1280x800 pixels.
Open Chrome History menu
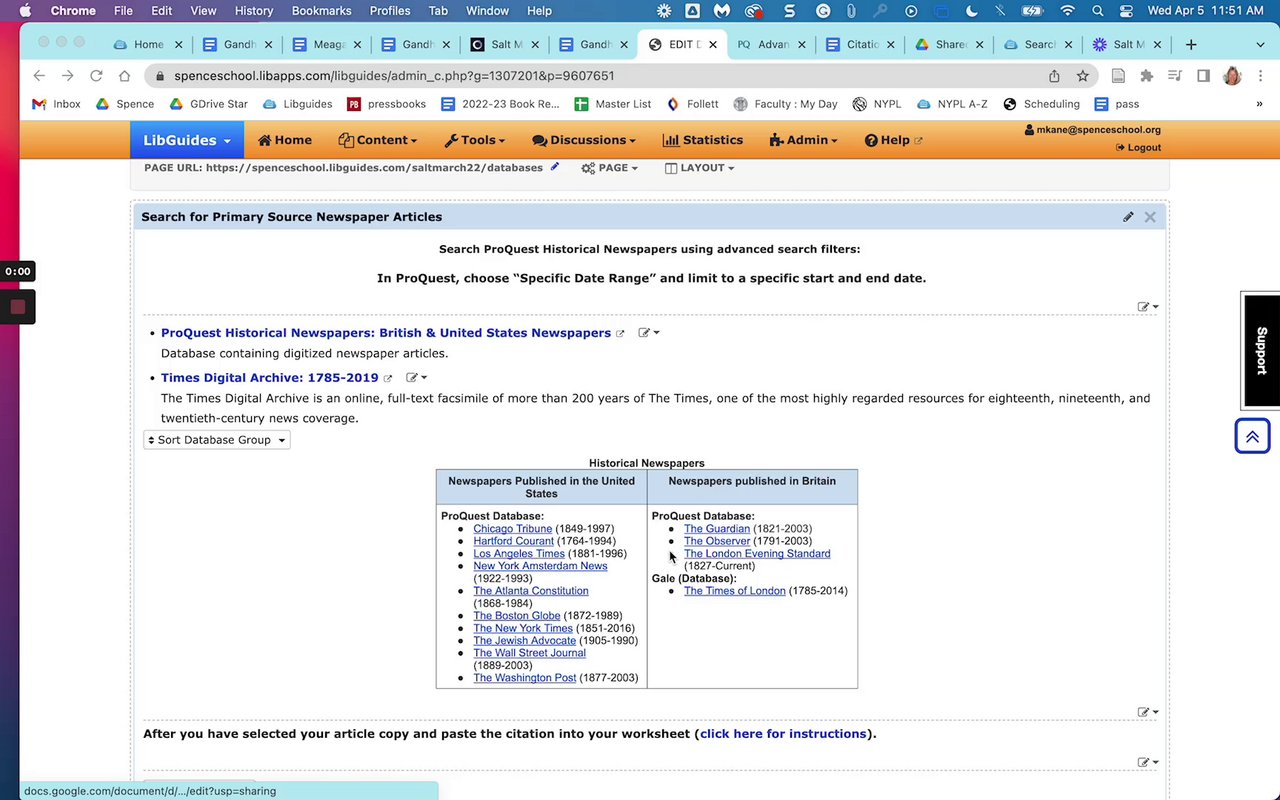[x=254, y=11]
